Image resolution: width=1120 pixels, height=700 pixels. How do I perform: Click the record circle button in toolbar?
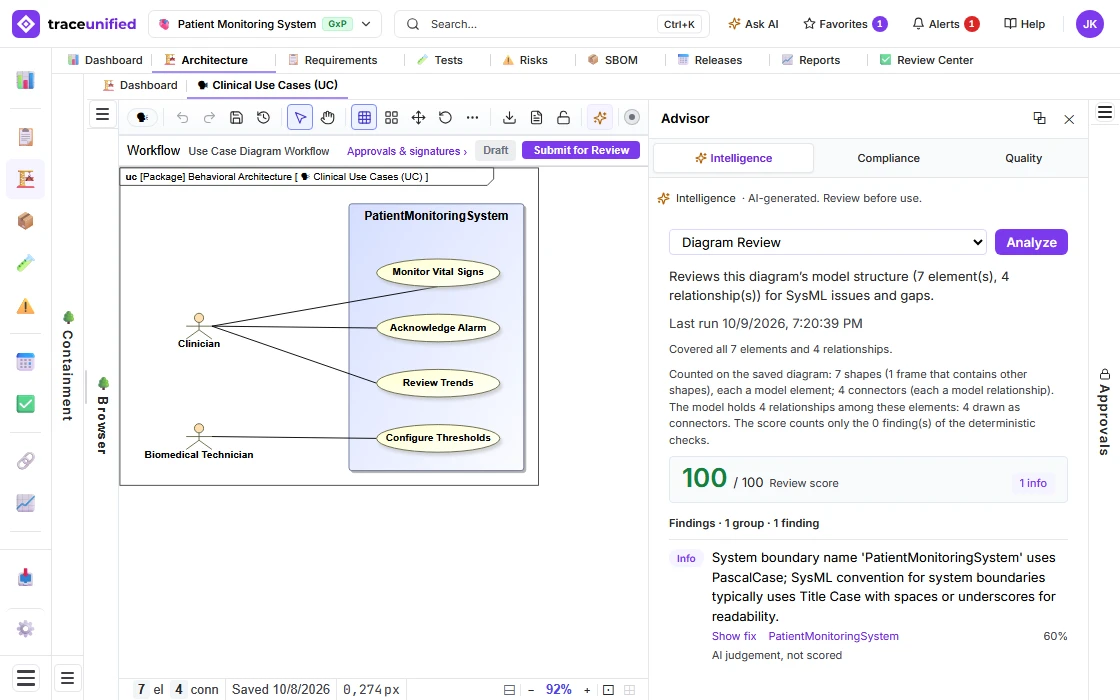632,117
